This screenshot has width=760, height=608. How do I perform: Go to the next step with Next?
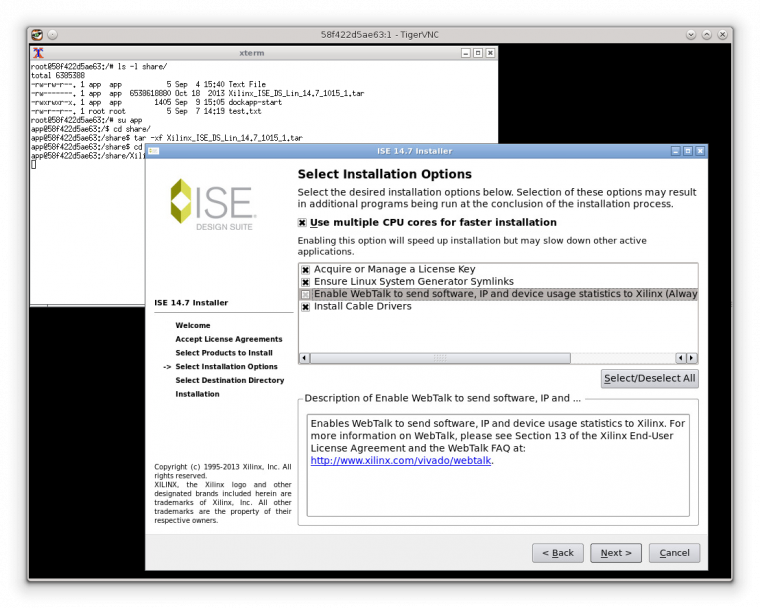615,553
